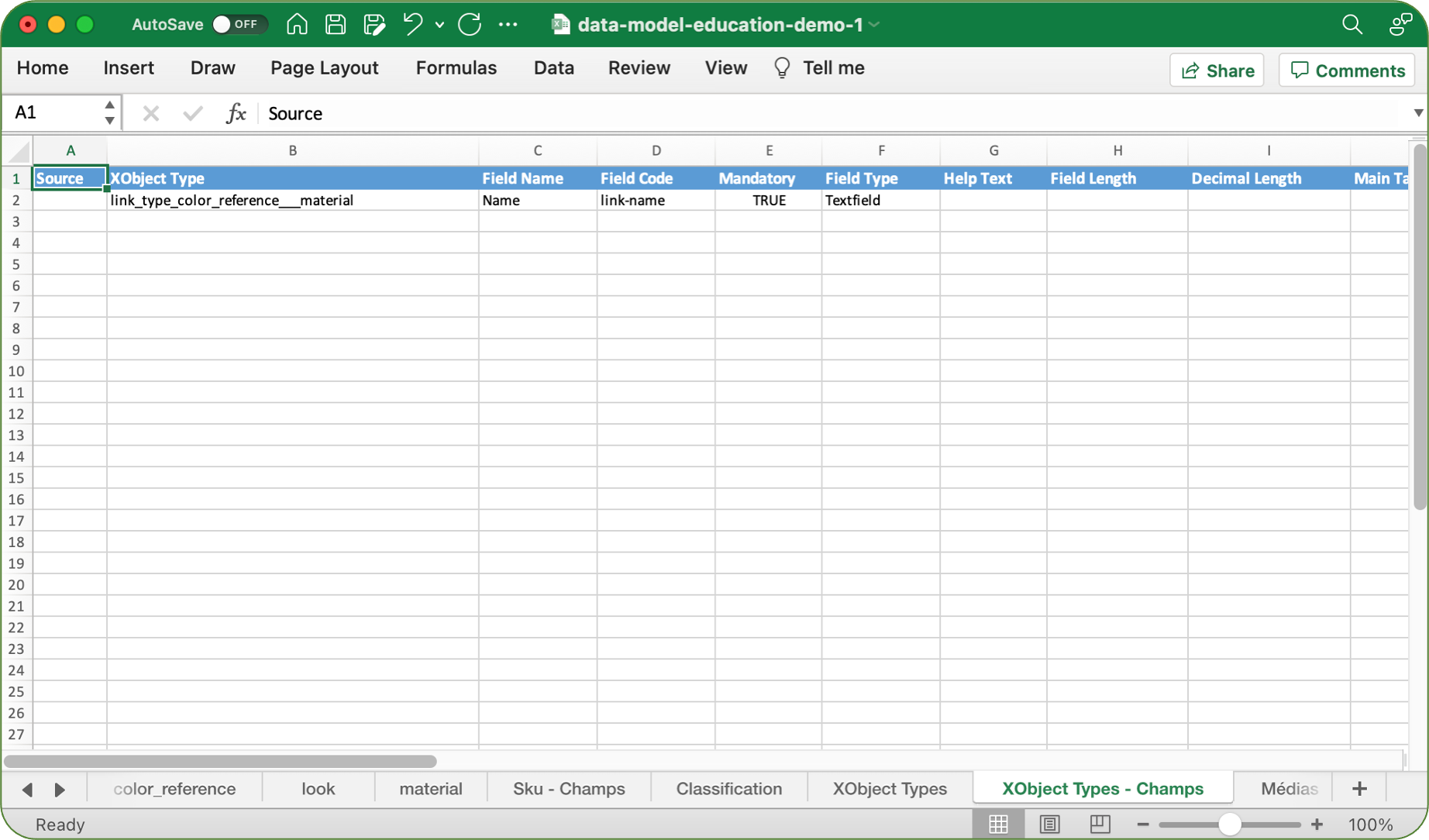
Task: Open the Page Layout ribbon tab
Action: 324,68
